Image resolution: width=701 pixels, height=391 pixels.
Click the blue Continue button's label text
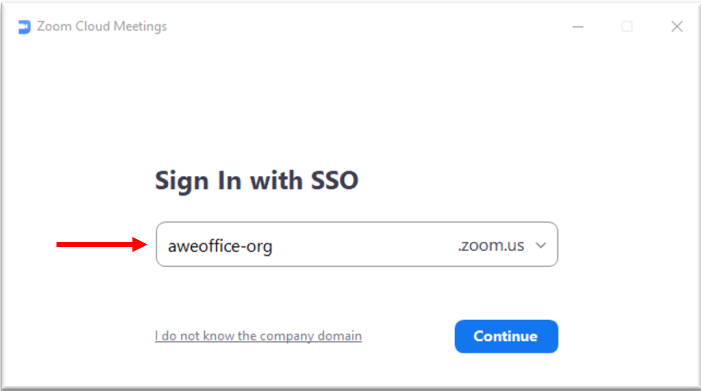click(505, 336)
